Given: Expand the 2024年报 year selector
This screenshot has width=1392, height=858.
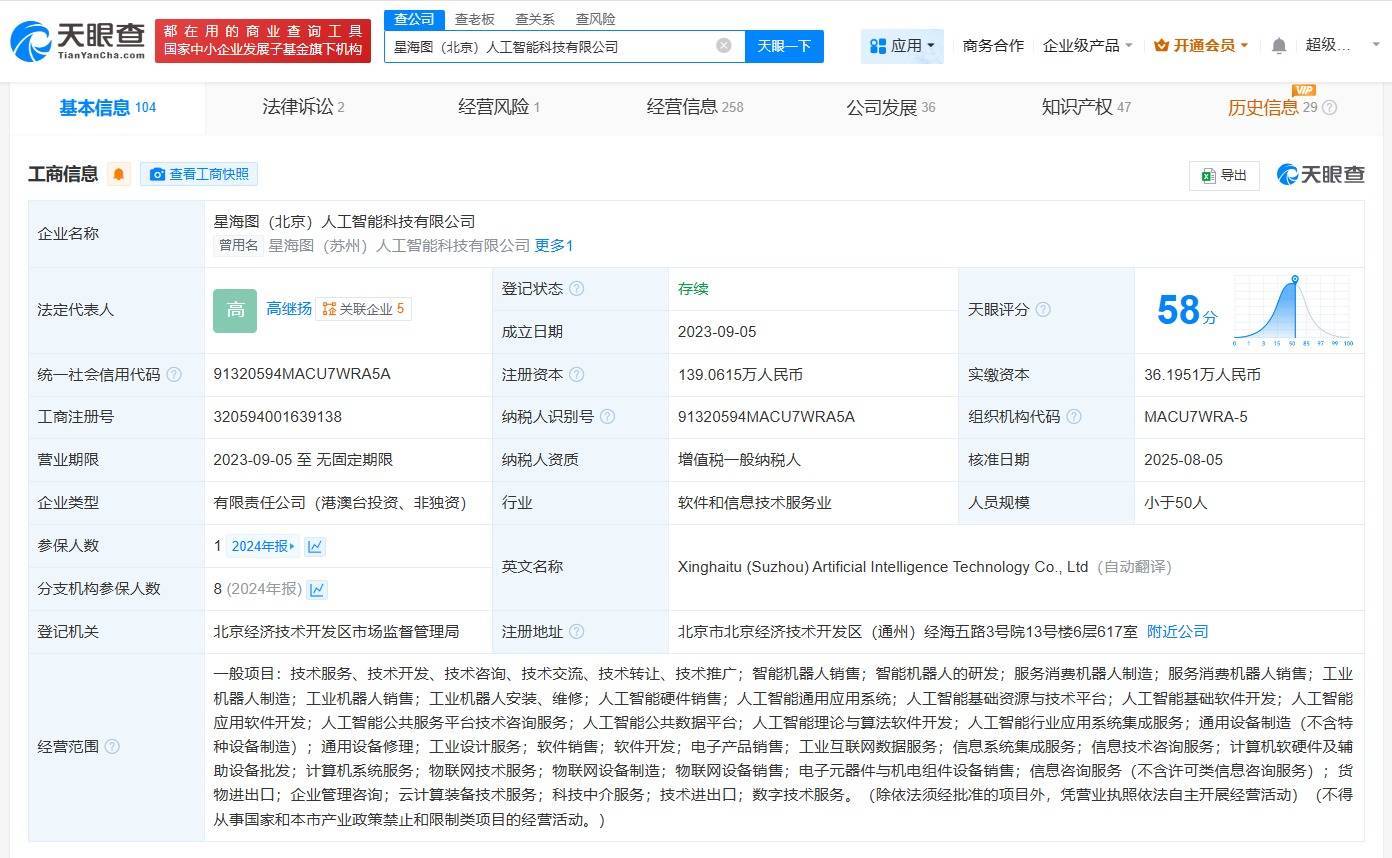Looking at the screenshot, I should point(263,546).
